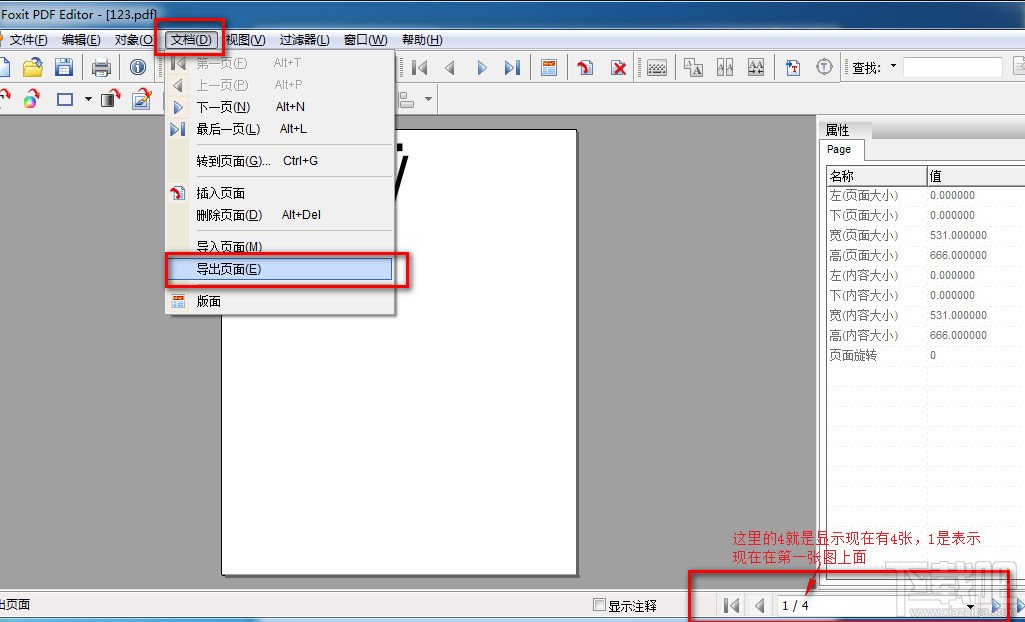Screen dimensions: 1025x622
Task: Expand the rectangle shape tool dropdown arrow
Action: [88, 99]
